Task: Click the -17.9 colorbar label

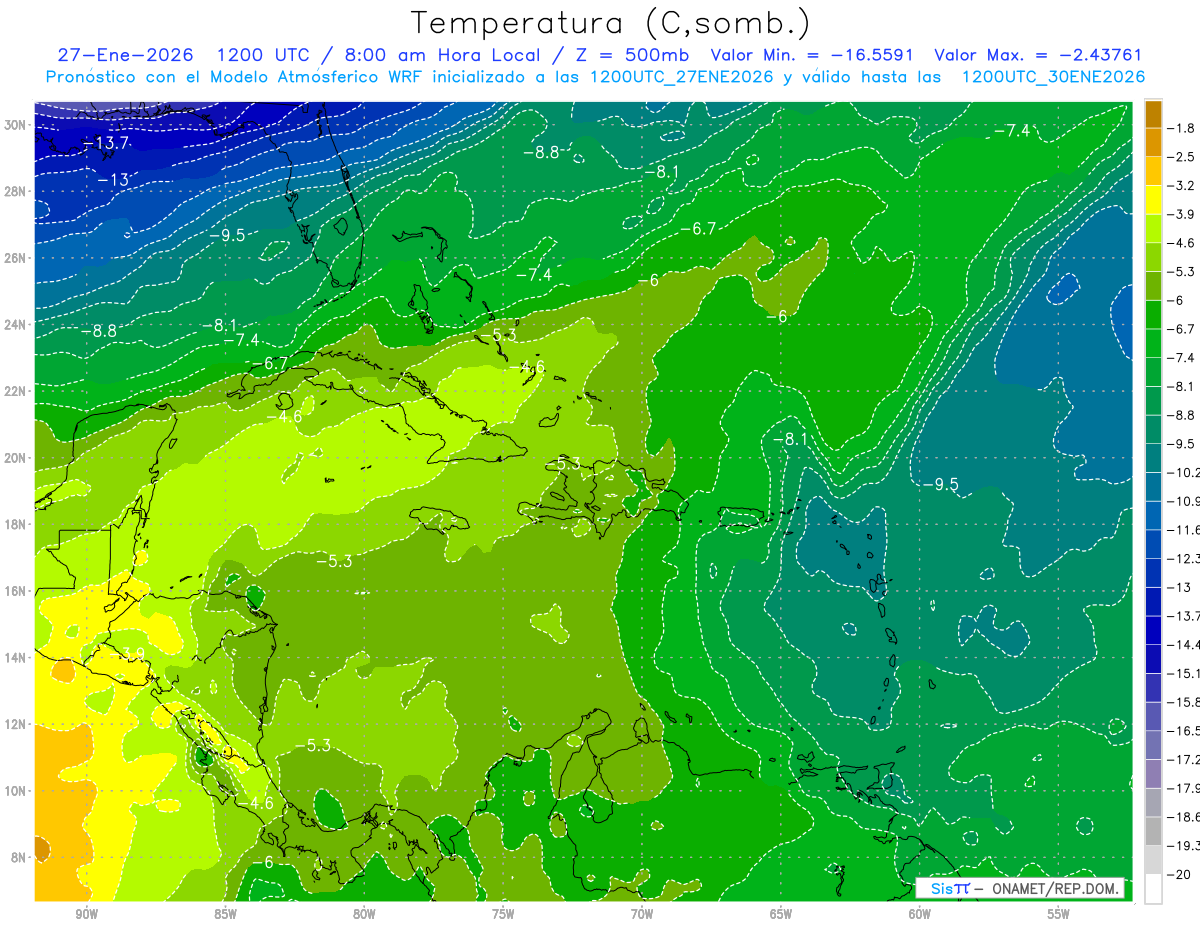Action: coord(1184,788)
